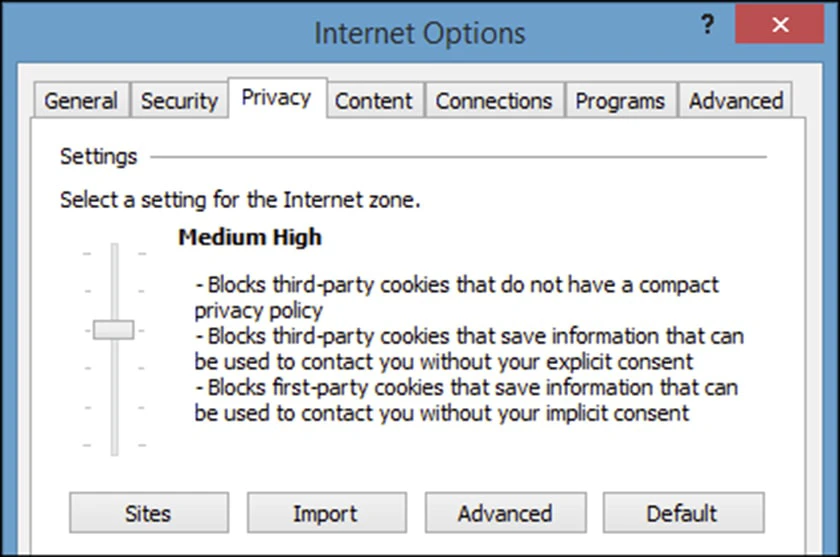Click the slider track at the bottommost notch
Image resolution: width=840 pixels, height=557 pixels.
click(114, 445)
